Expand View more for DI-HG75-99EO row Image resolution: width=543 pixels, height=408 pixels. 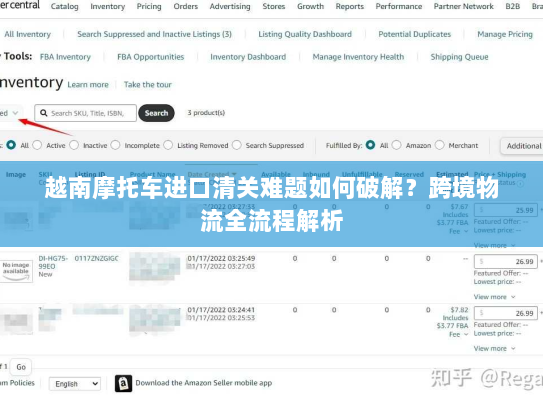click(494, 297)
